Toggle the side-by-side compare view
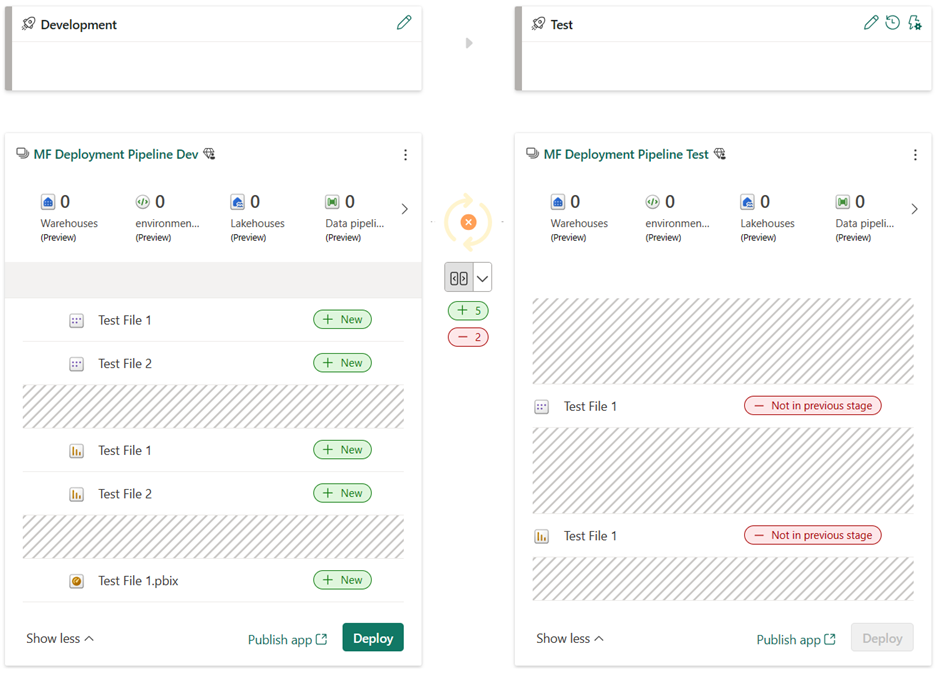This screenshot has width=940, height=677. click(461, 276)
